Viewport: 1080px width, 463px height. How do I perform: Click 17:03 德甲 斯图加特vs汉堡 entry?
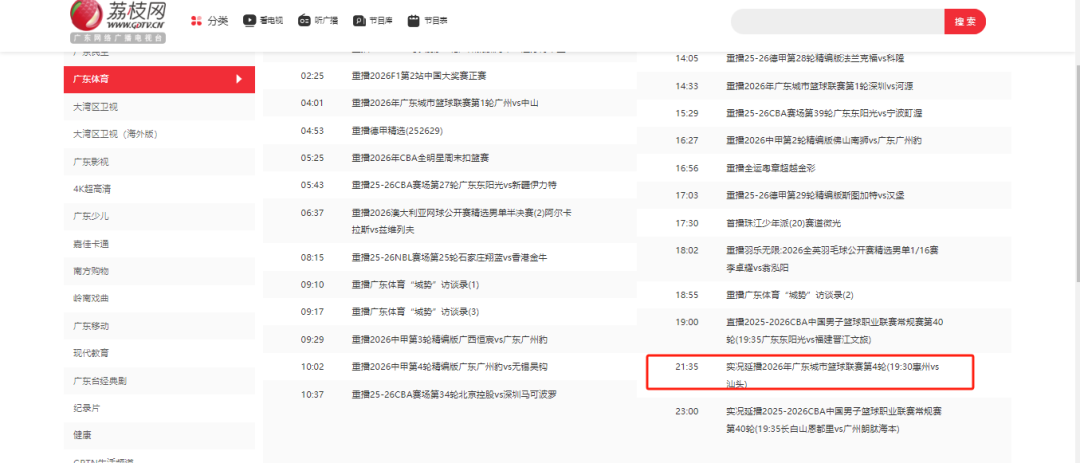click(x=824, y=196)
